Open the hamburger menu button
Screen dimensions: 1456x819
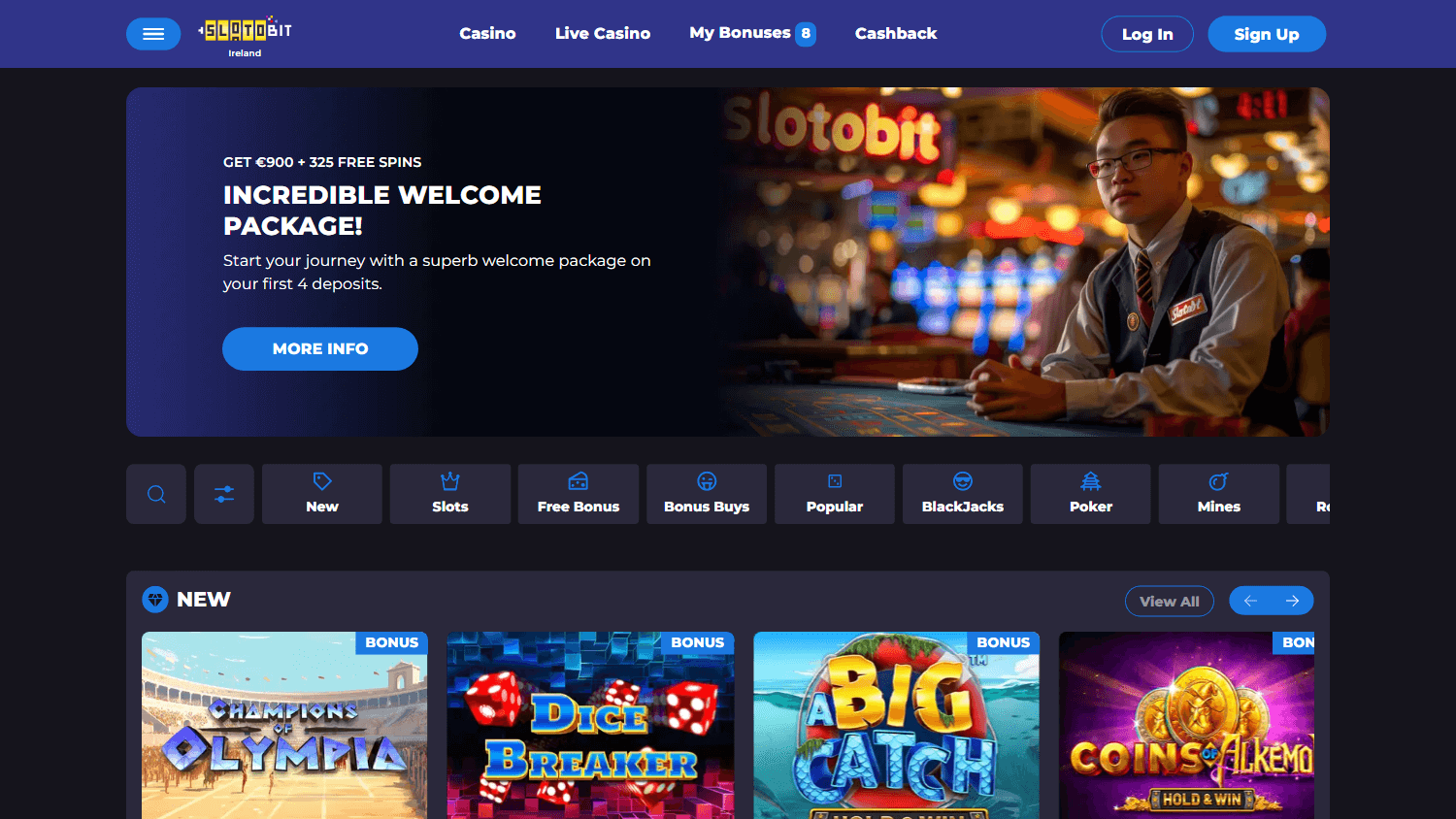tap(153, 34)
